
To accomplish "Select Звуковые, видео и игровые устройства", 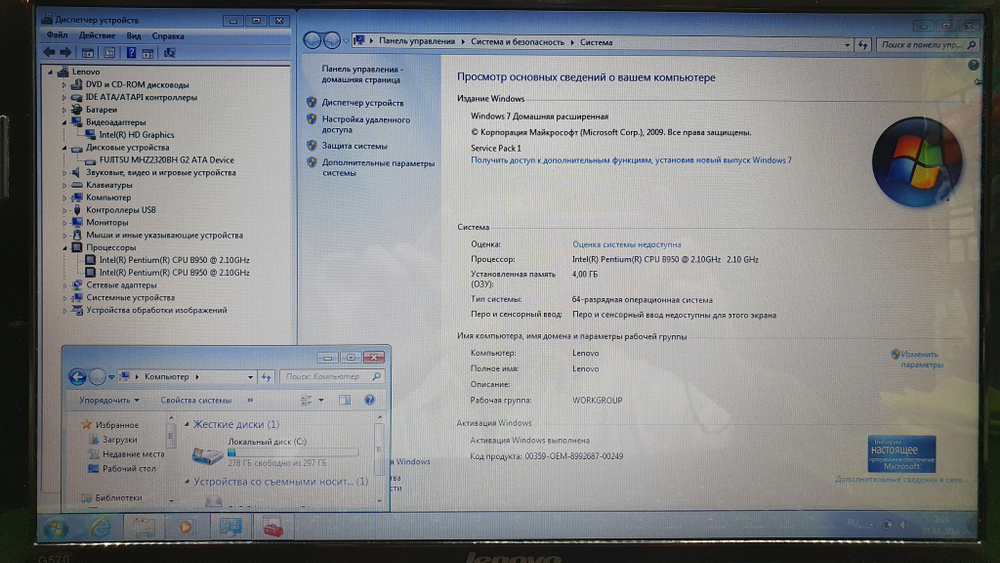I will pos(161,172).
